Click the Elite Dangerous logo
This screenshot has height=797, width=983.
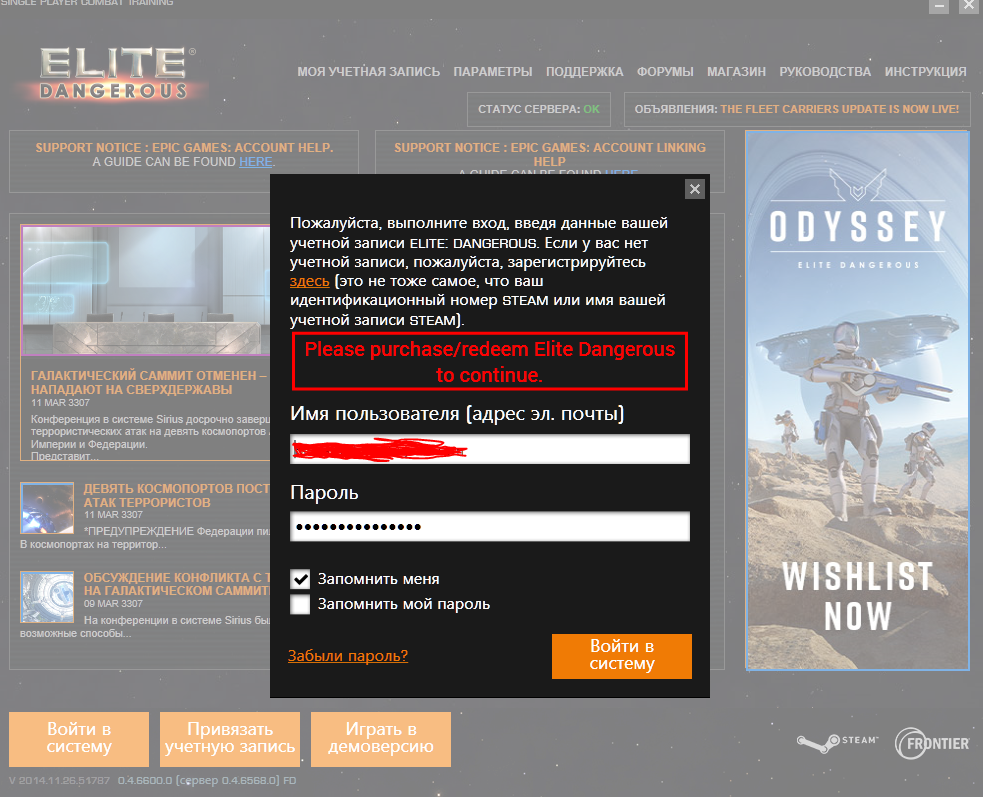click(x=113, y=73)
